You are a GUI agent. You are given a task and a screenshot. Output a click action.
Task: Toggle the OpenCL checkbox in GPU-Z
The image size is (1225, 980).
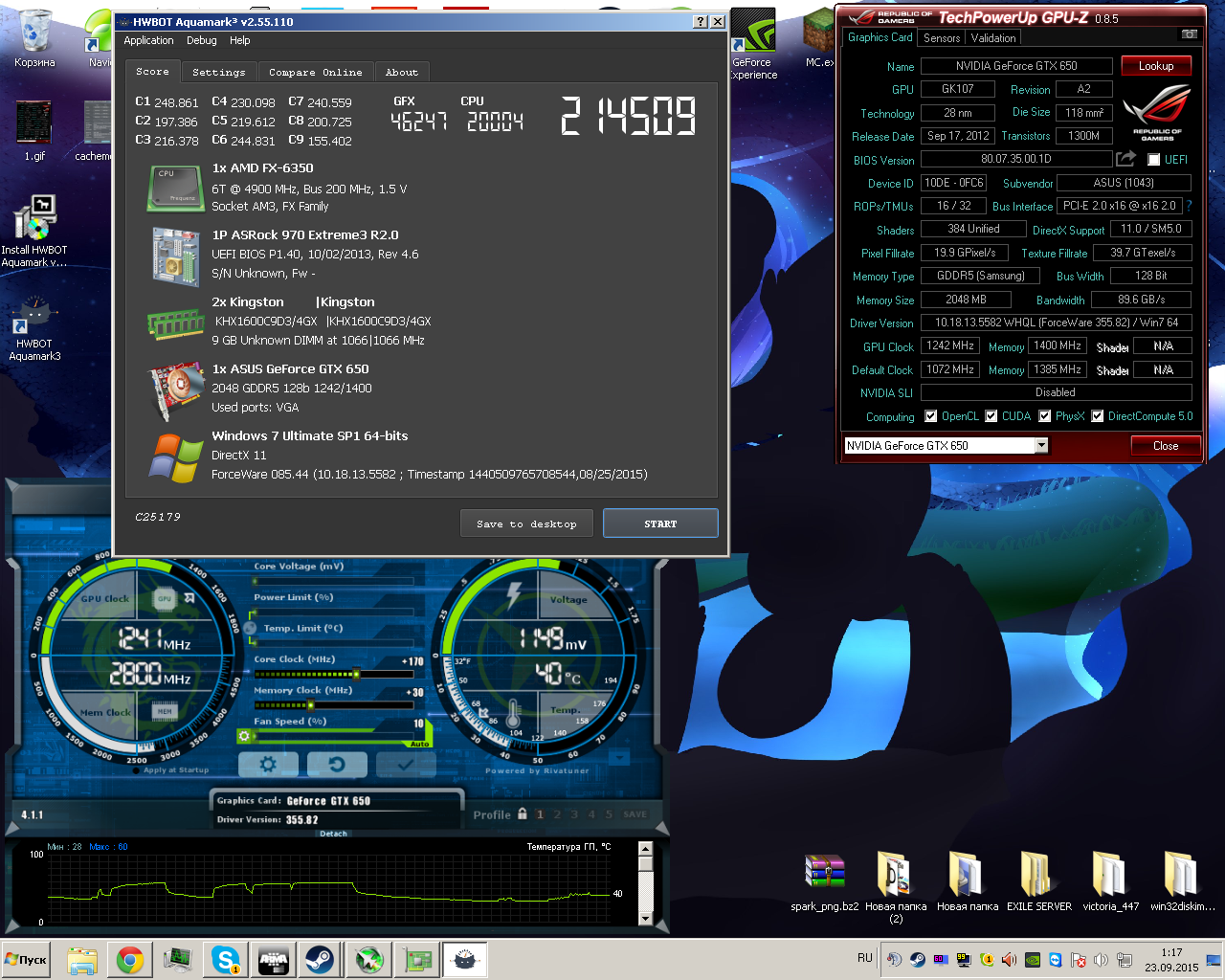point(930,416)
